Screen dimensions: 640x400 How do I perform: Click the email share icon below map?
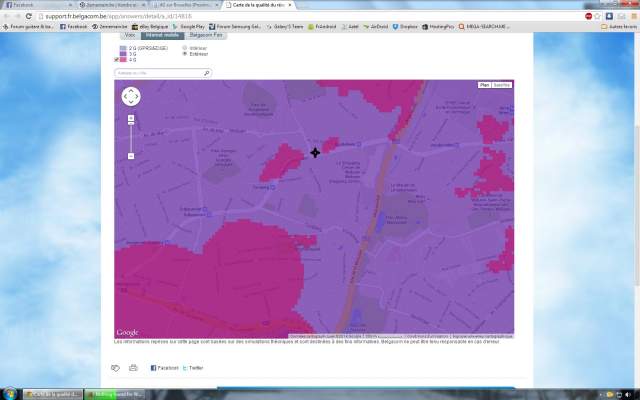pos(116,368)
